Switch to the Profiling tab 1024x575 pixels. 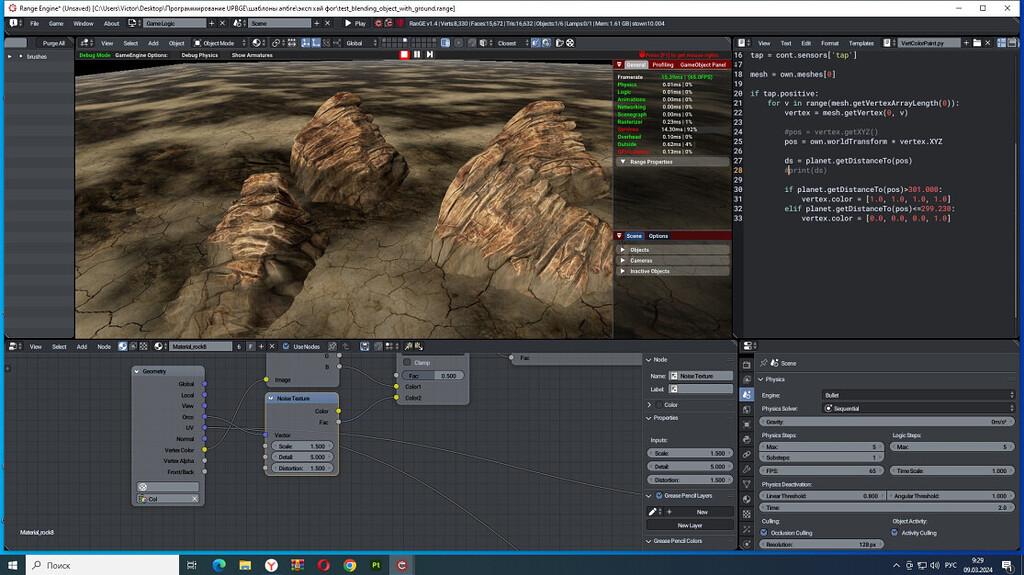[x=662, y=65]
